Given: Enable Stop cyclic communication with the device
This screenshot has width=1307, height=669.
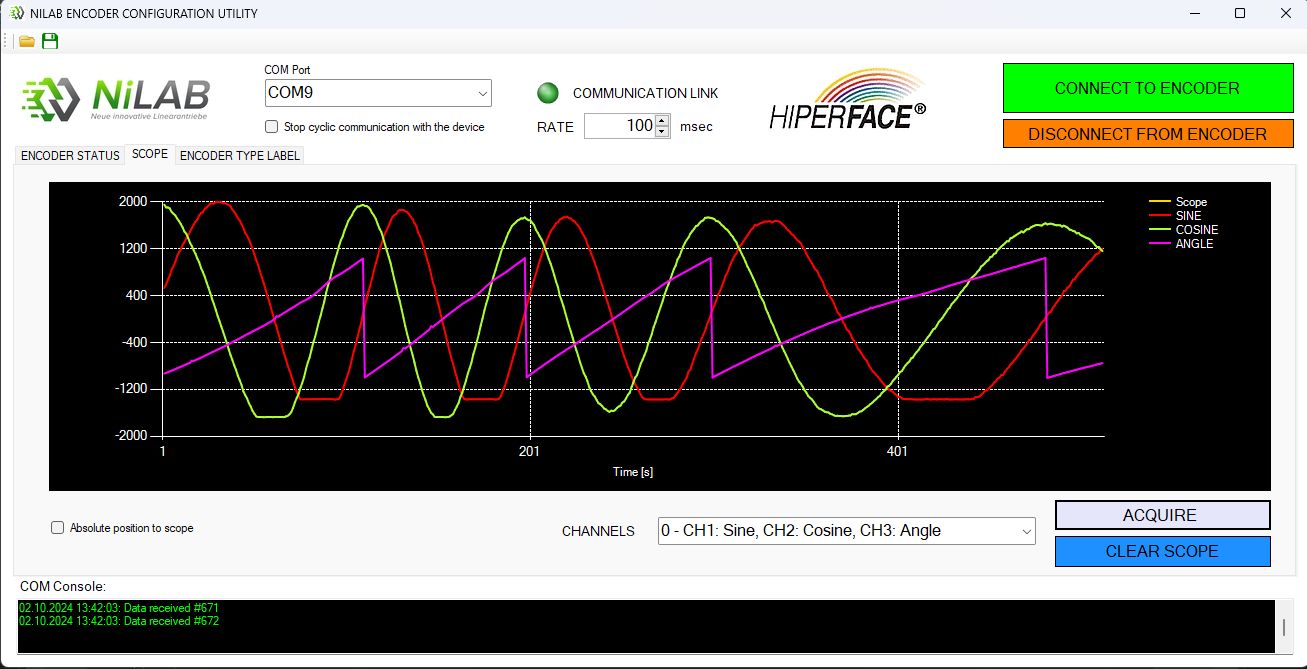Looking at the screenshot, I should (x=270, y=127).
